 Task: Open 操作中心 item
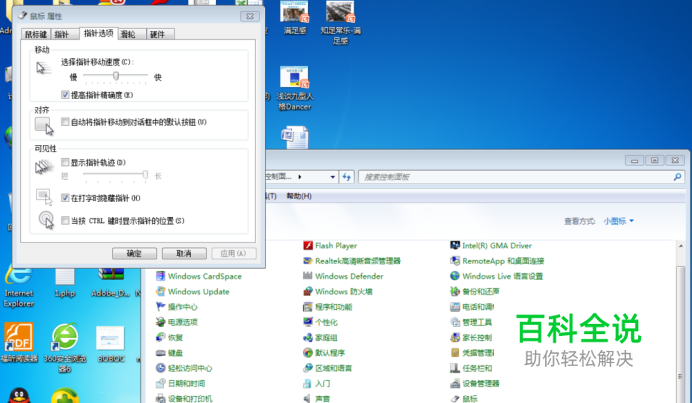pyautogui.click(x=177, y=307)
